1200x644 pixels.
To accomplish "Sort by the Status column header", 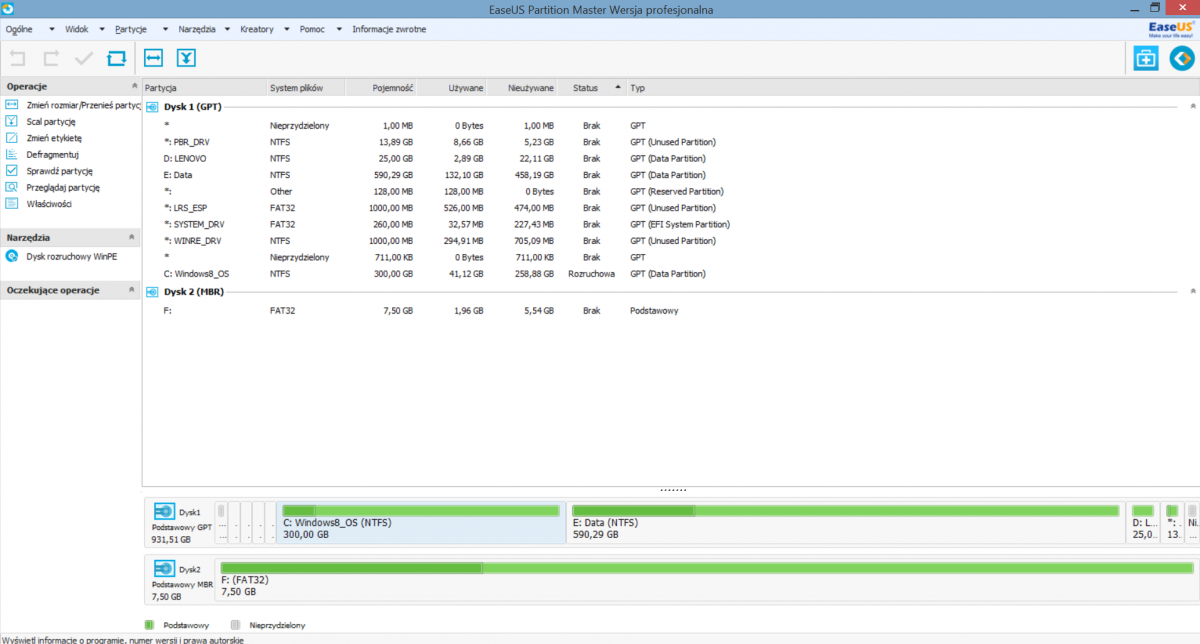I will click(x=592, y=88).
